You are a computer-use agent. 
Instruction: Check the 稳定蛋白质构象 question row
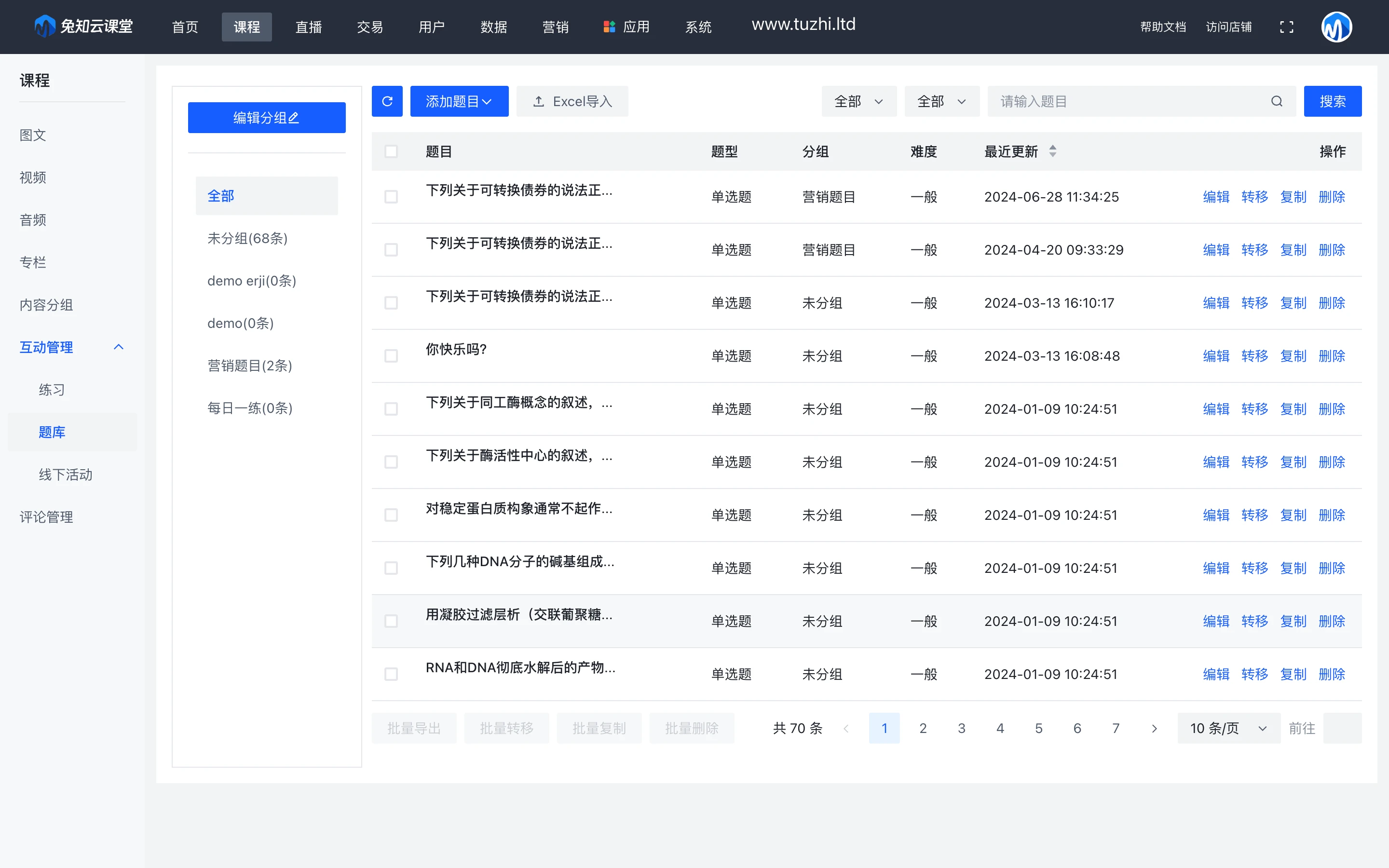[x=391, y=515]
